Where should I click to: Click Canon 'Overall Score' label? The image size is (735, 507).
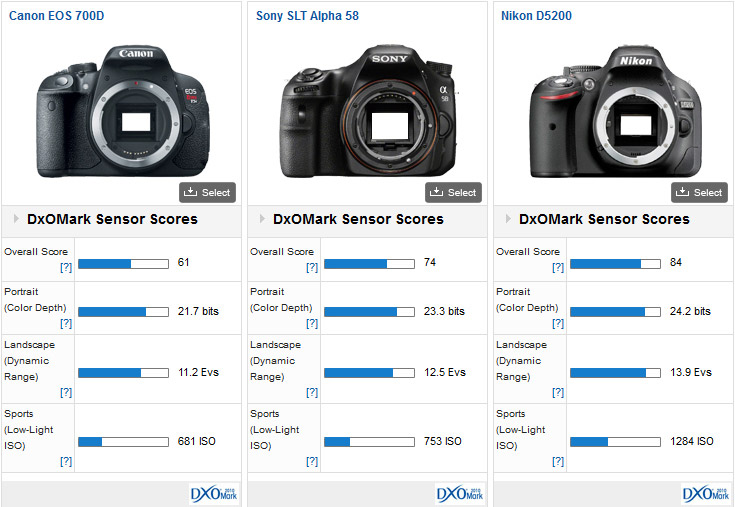click(36, 252)
